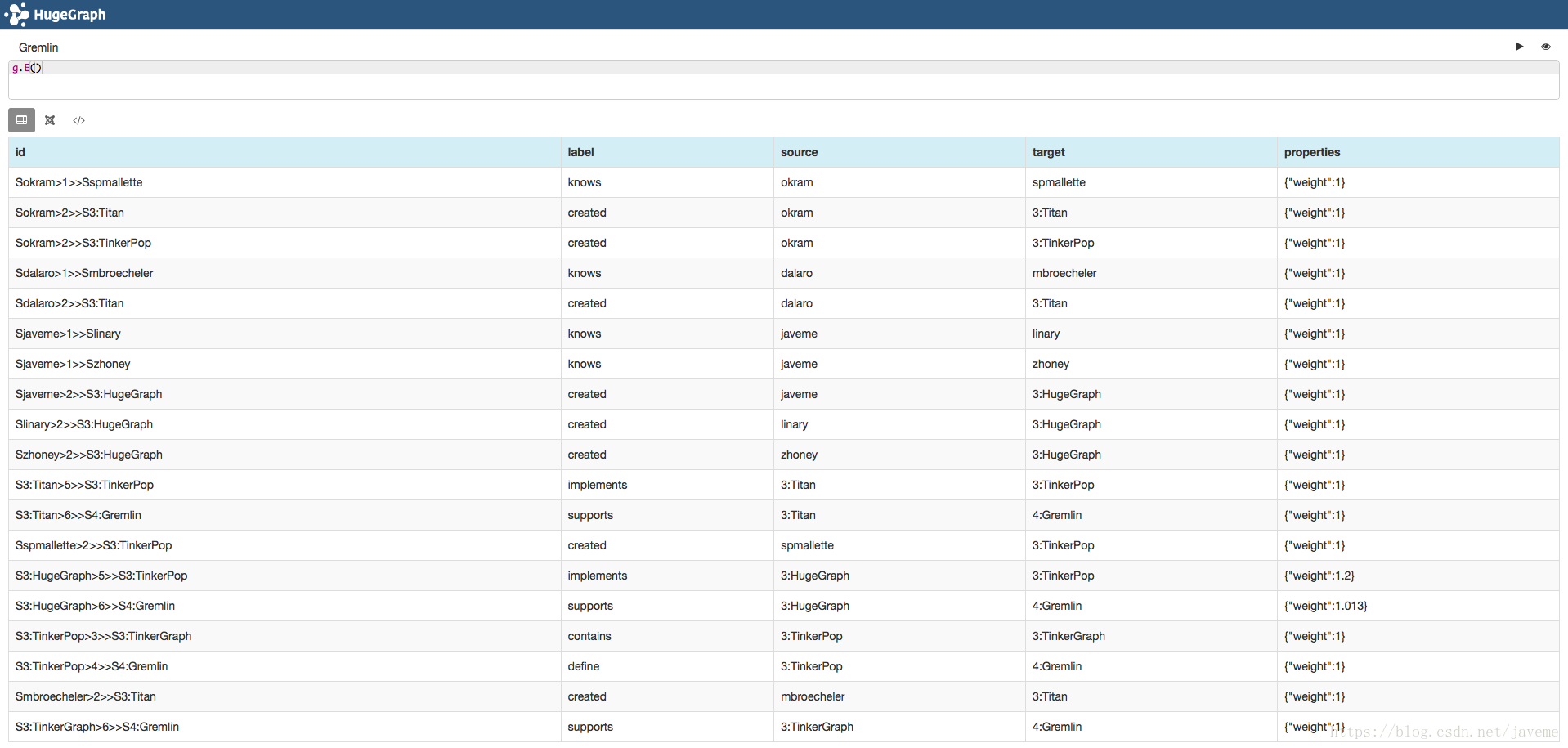1568x748 pixels.
Task: Click the mbroecheler source cell
Action: [x=899, y=696]
